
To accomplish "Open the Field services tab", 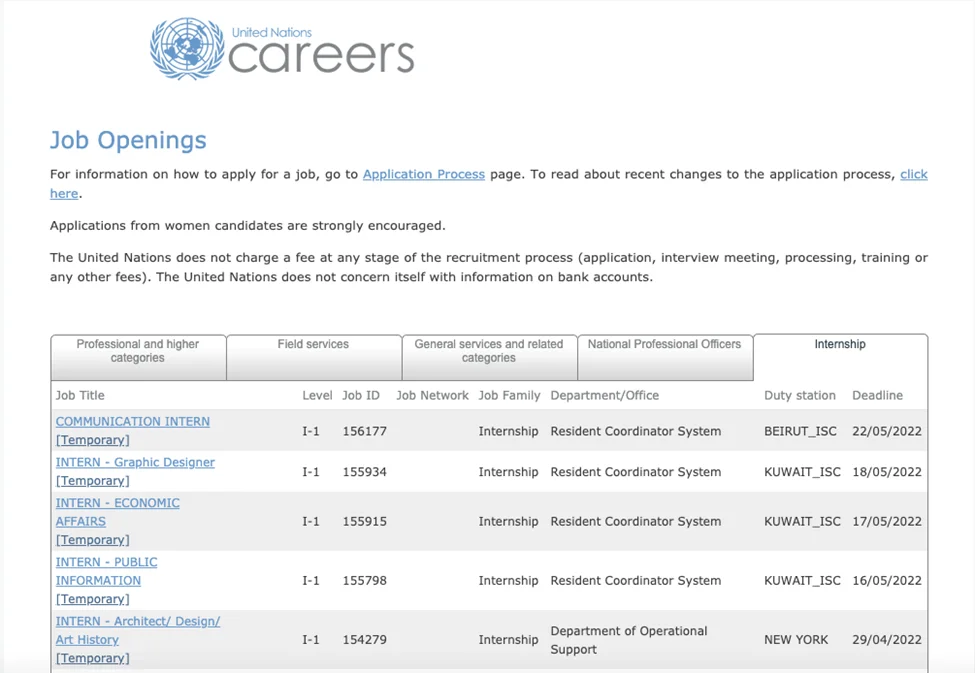I will (x=313, y=345).
